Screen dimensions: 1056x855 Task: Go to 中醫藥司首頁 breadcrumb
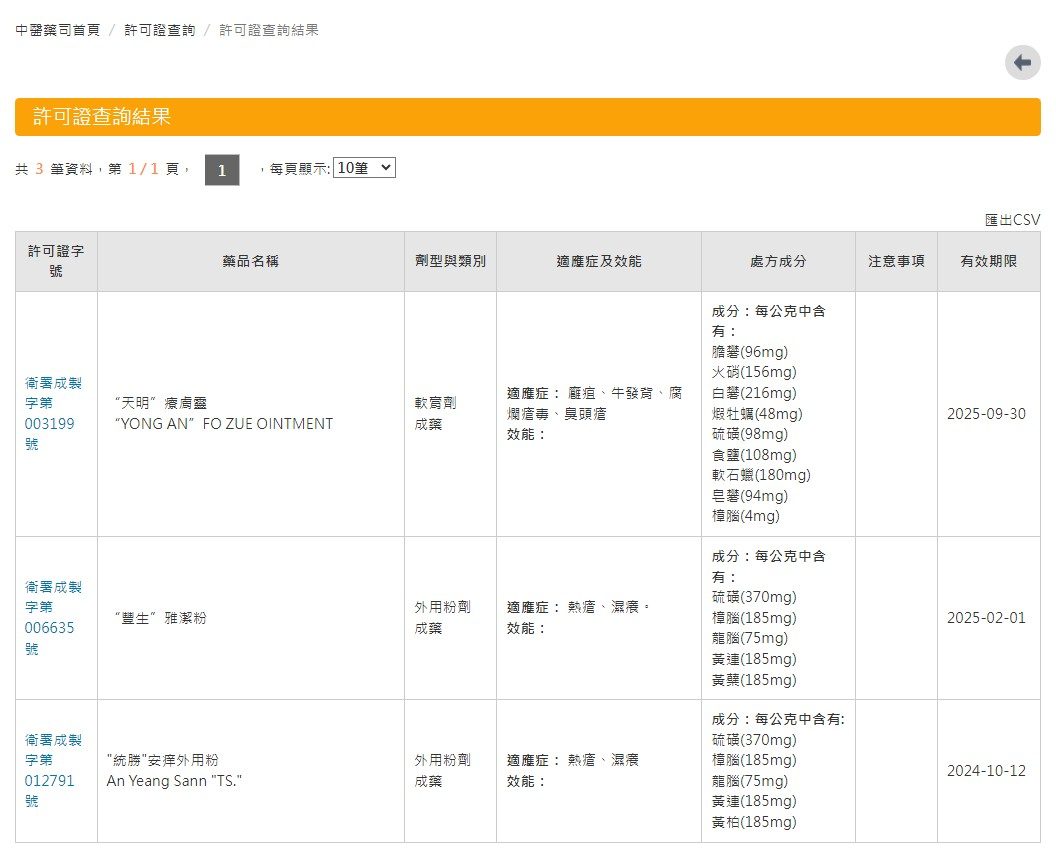click(57, 30)
